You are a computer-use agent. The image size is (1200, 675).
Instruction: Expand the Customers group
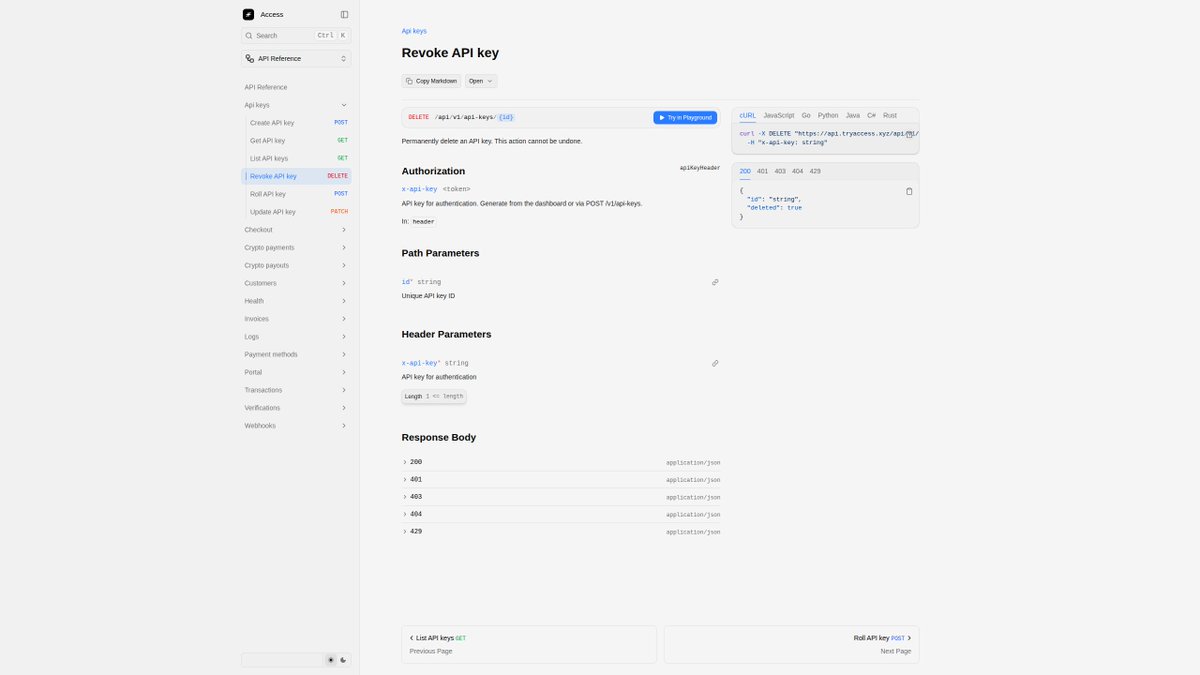click(x=296, y=283)
